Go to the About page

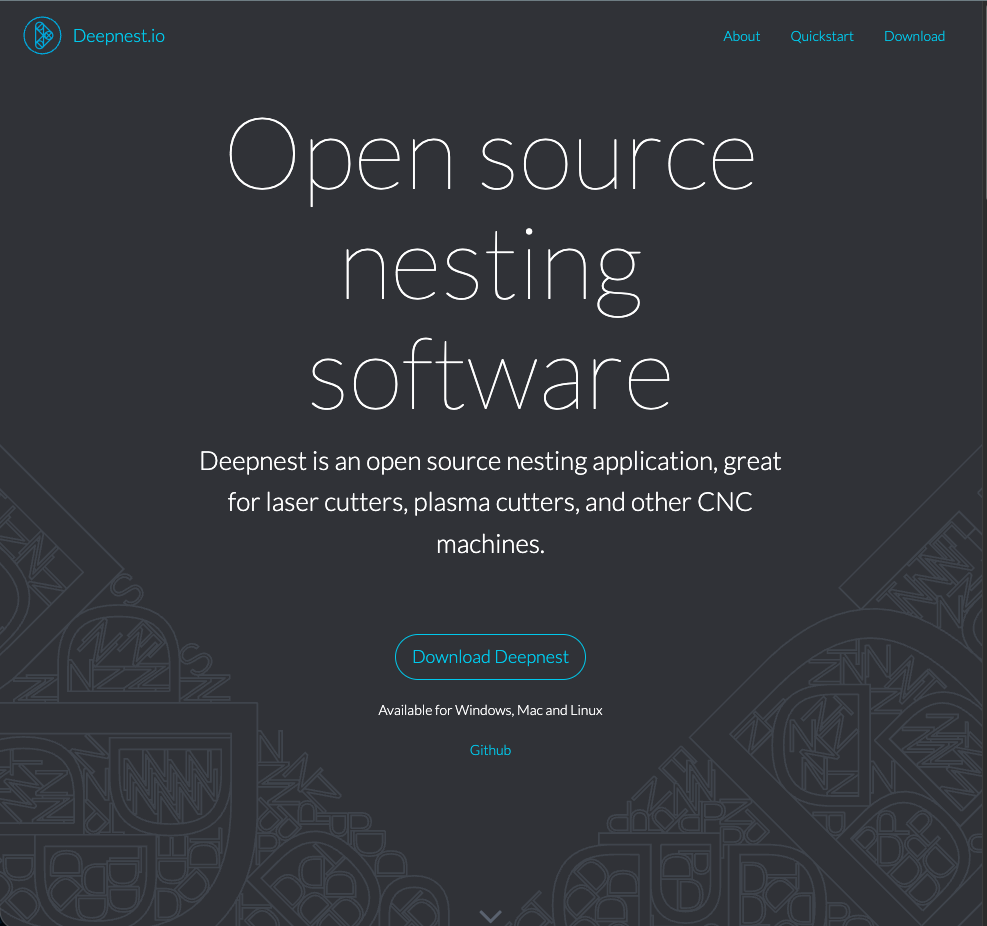(x=742, y=37)
